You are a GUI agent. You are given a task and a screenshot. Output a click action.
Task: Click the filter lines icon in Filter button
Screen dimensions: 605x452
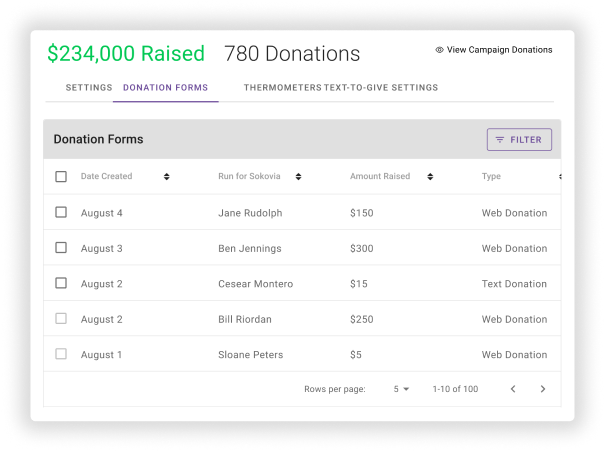pyautogui.click(x=500, y=140)
